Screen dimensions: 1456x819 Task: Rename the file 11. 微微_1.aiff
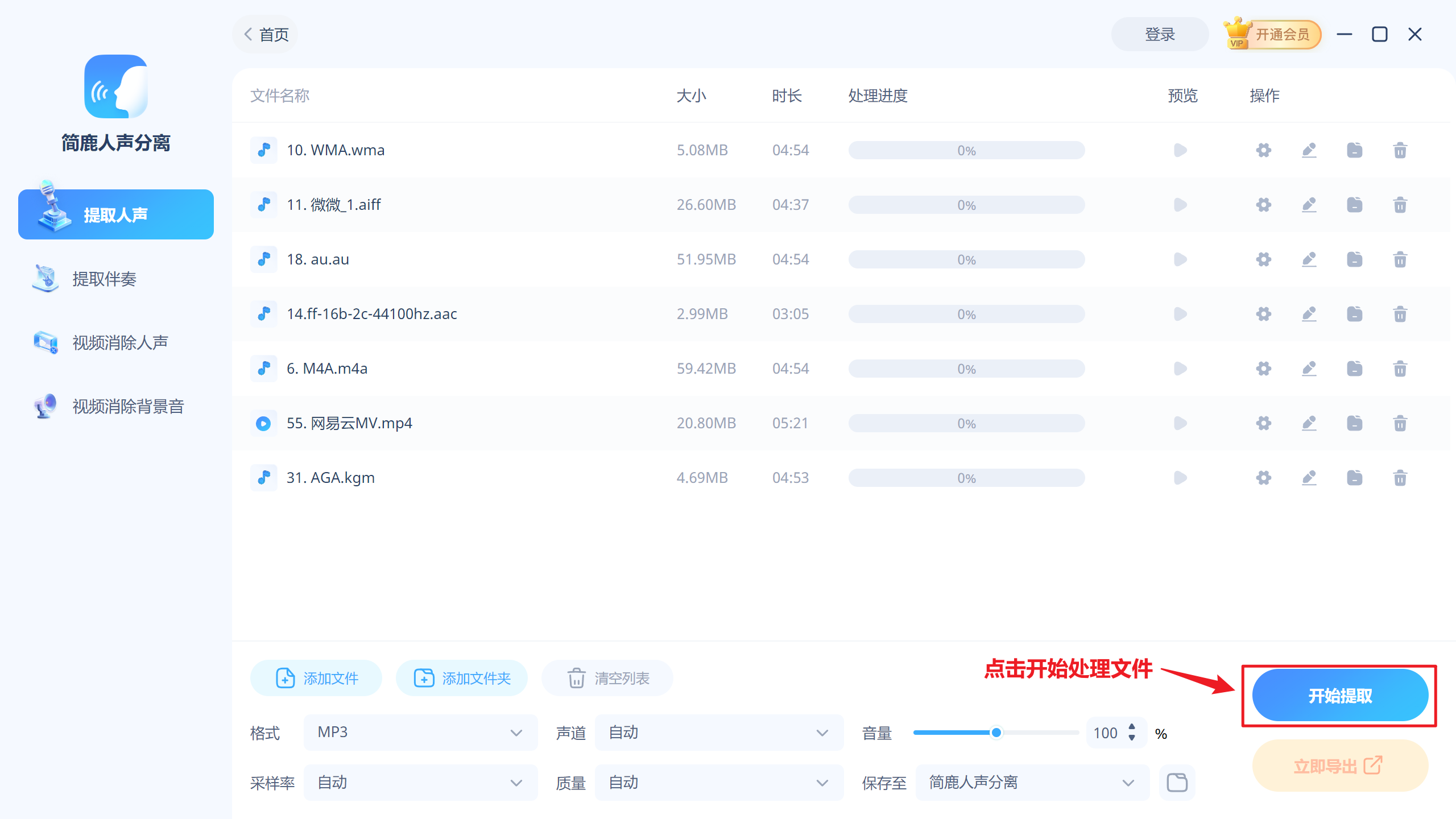click(1309, 205)
